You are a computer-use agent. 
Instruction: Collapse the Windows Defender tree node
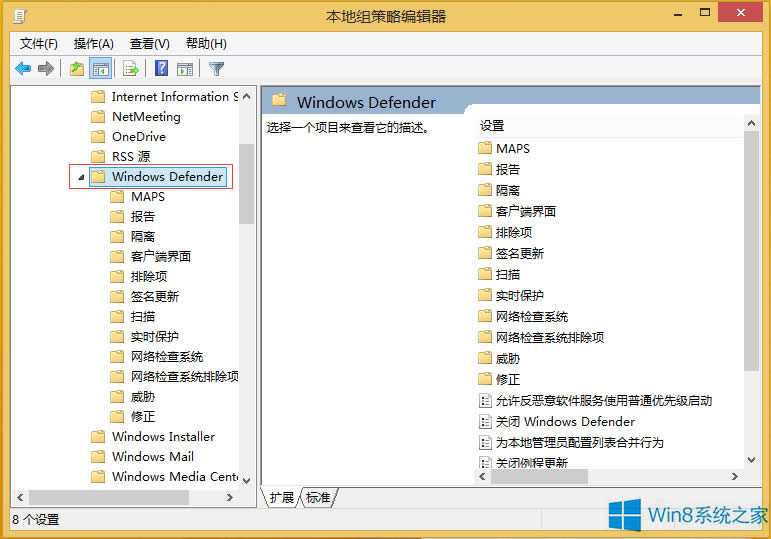tap(81, 177)
